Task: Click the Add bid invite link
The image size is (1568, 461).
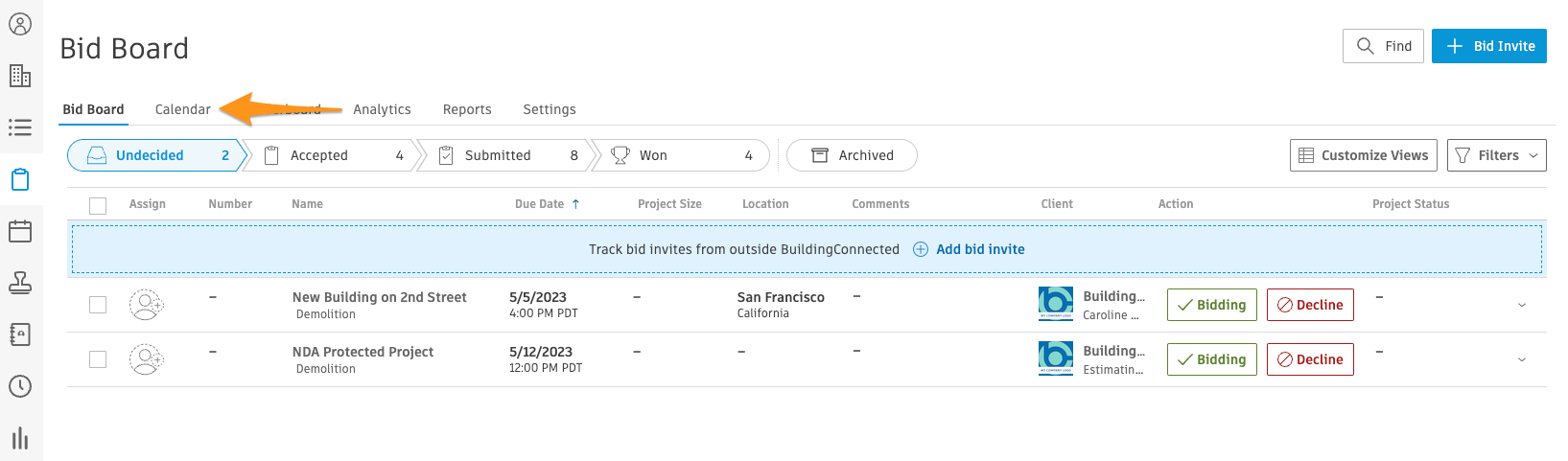Action: (x=979, y=249)
